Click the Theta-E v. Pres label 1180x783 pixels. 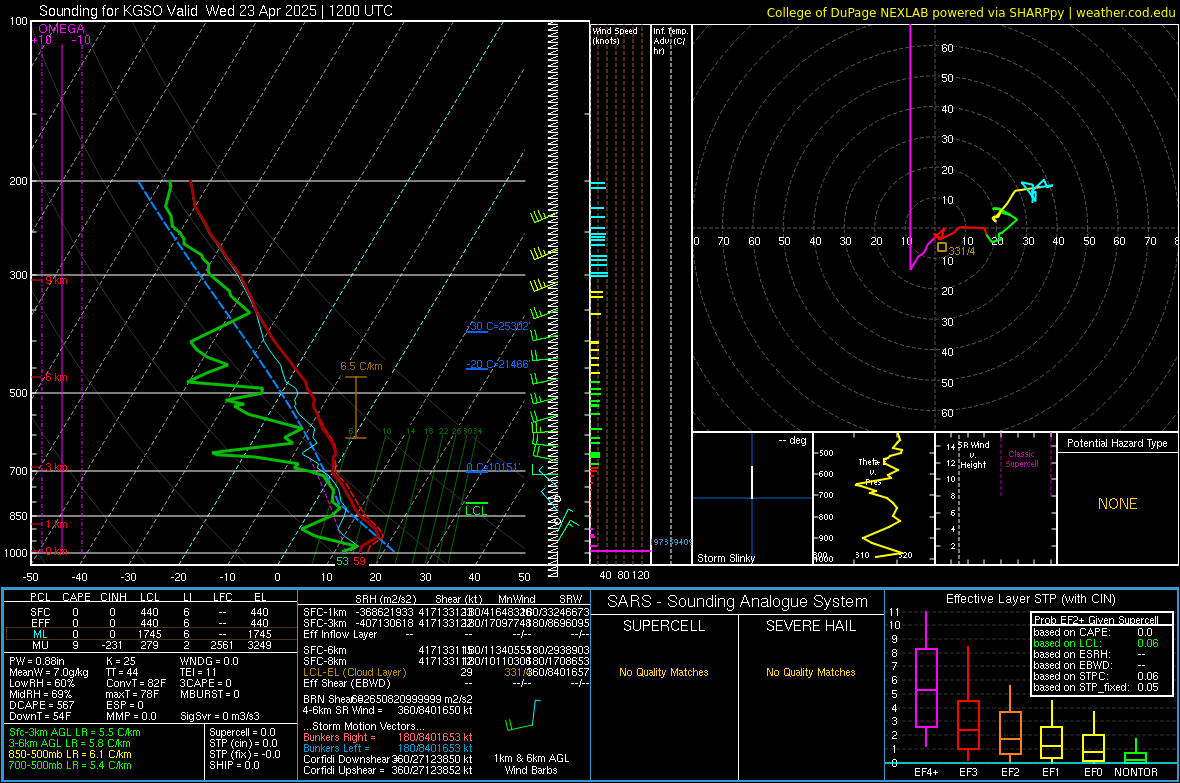pyautogui.click(x=871, y=471)
